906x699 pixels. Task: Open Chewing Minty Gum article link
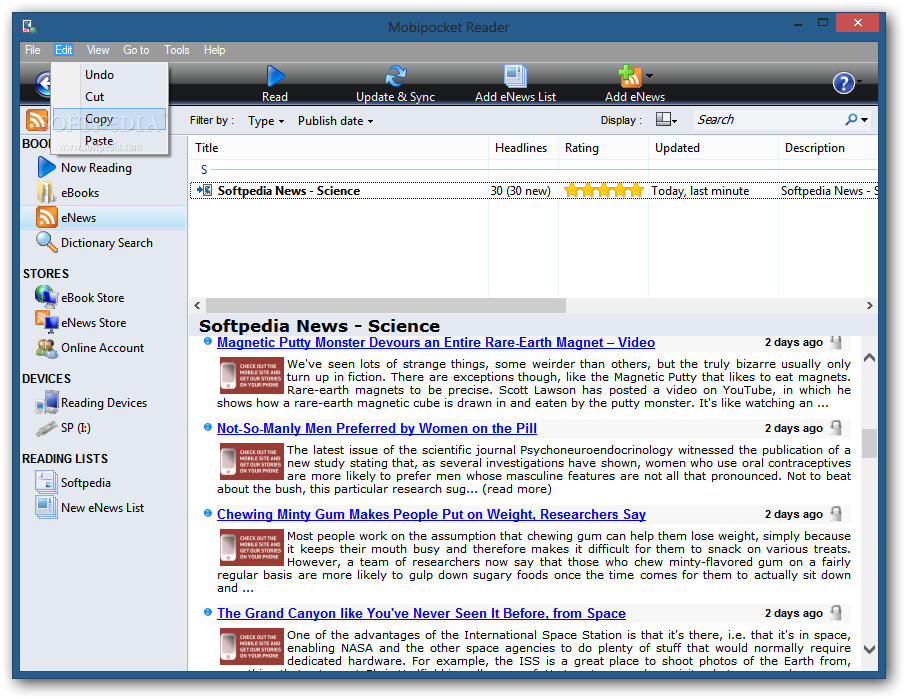pos(431,514)
